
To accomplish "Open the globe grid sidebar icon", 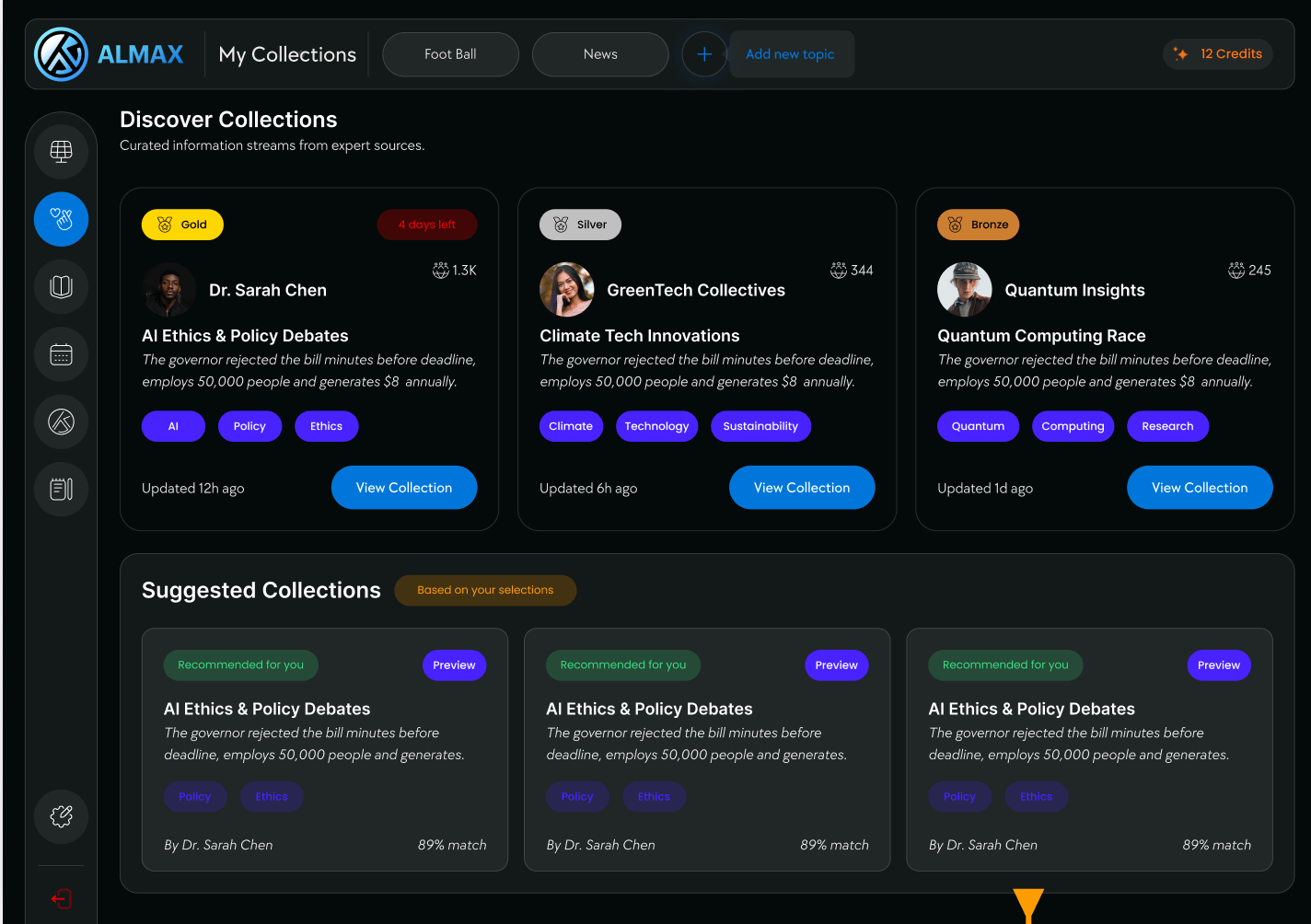I will coord(61,151).
